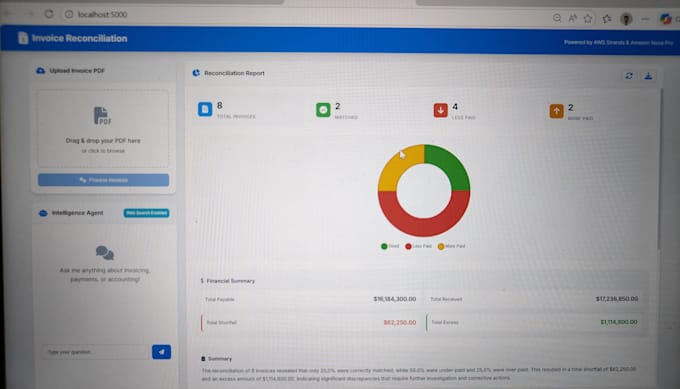The height and width of the screenshot is (389, 680).
Task: Open the Copilot icon in browser toolbar
Action: 665,19
